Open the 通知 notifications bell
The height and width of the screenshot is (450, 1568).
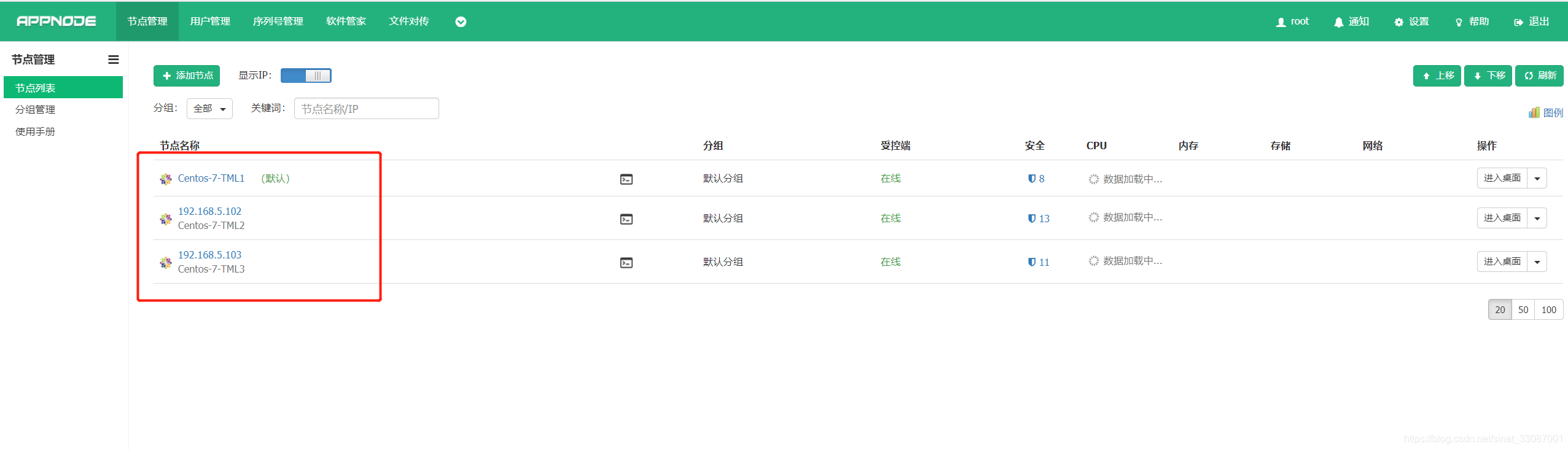point(1351,21)
